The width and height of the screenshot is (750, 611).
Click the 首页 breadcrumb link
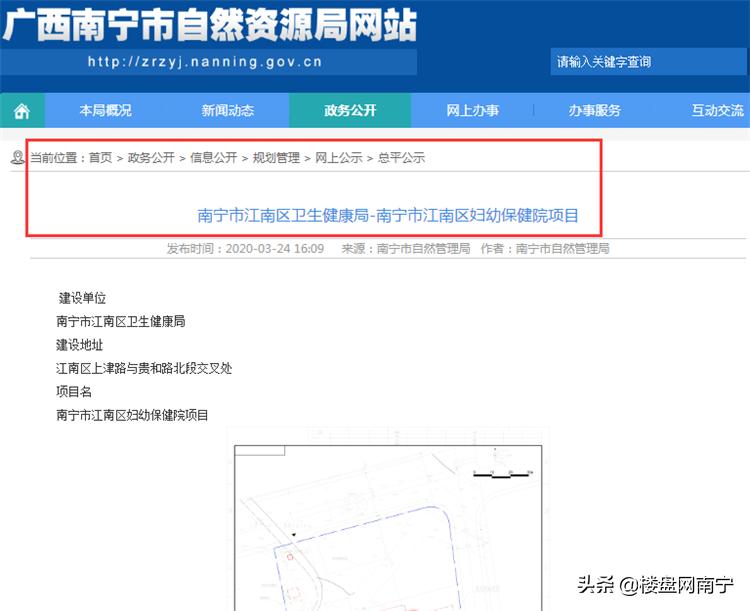pos(100,157)
